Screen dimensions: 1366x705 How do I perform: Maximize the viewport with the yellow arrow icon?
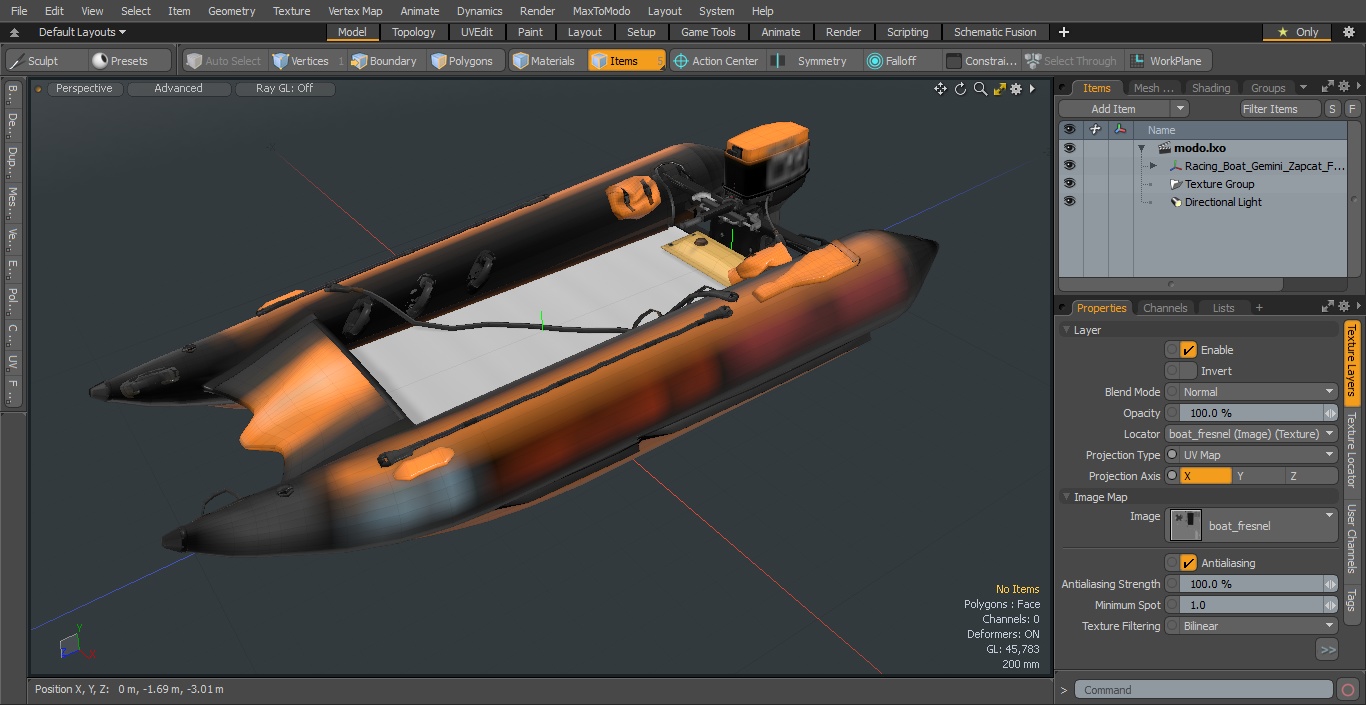[998, 89]
